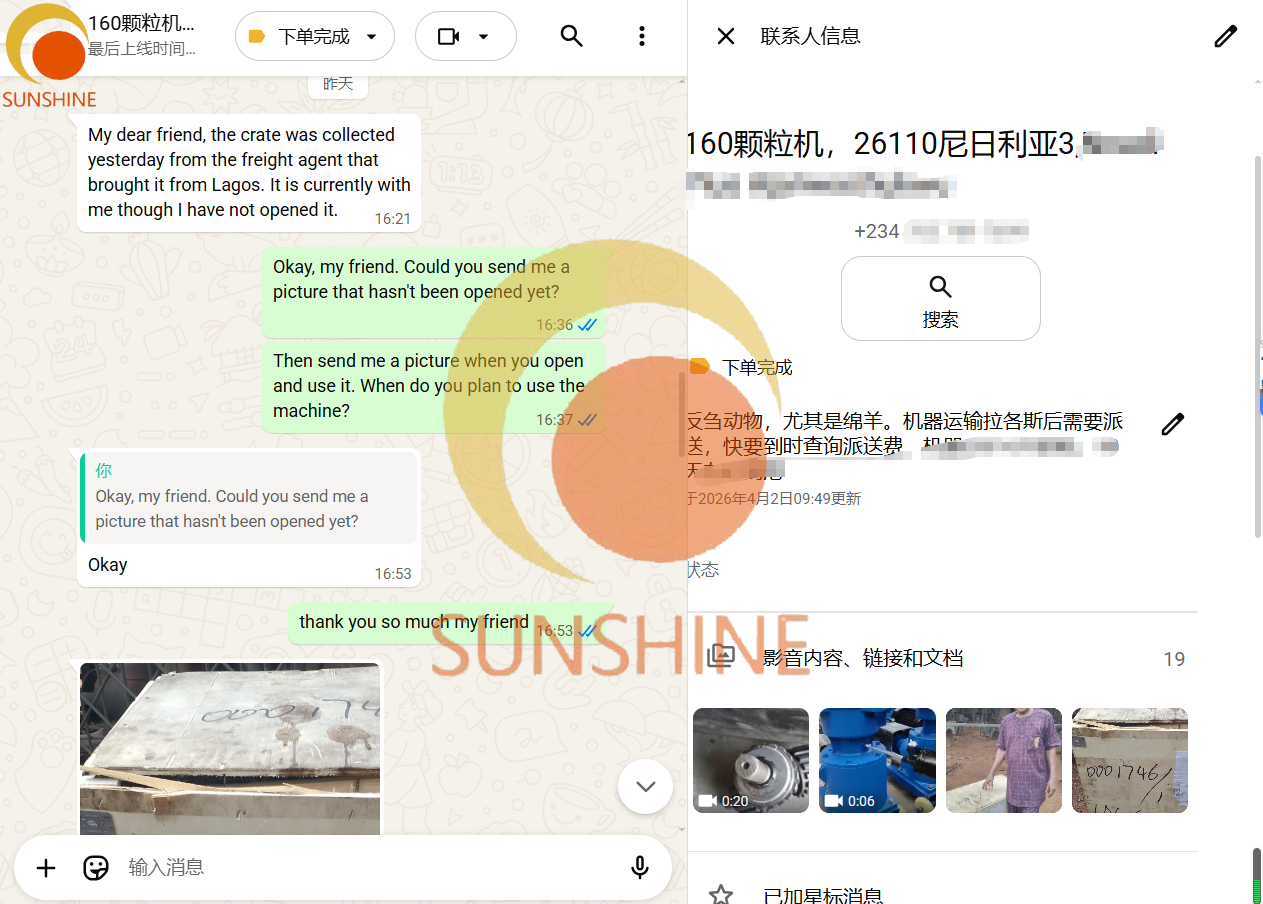
Task: Click the 'Then send me a picture' message
Action: tap(434, 386)
